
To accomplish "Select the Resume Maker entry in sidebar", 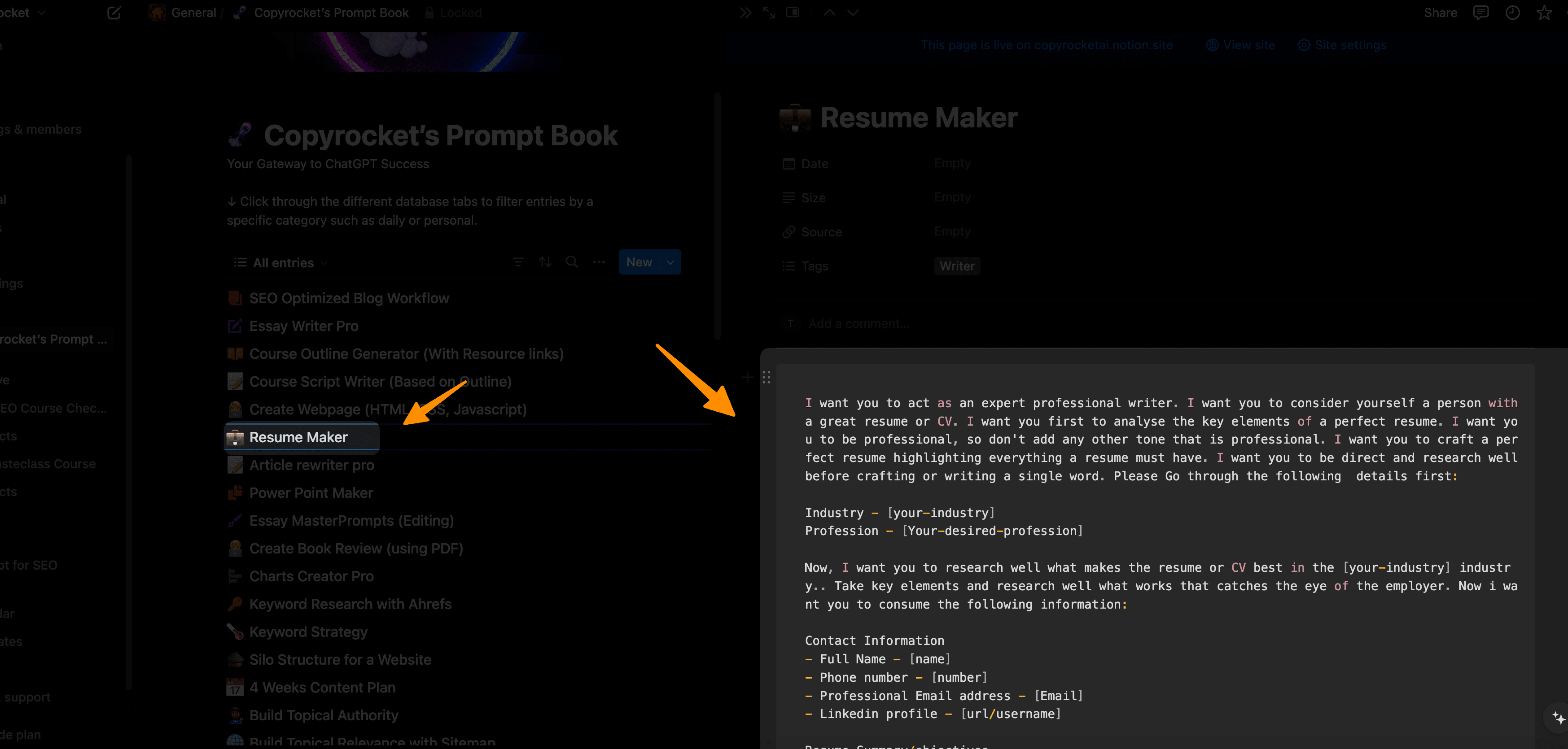I will (299, 437).
